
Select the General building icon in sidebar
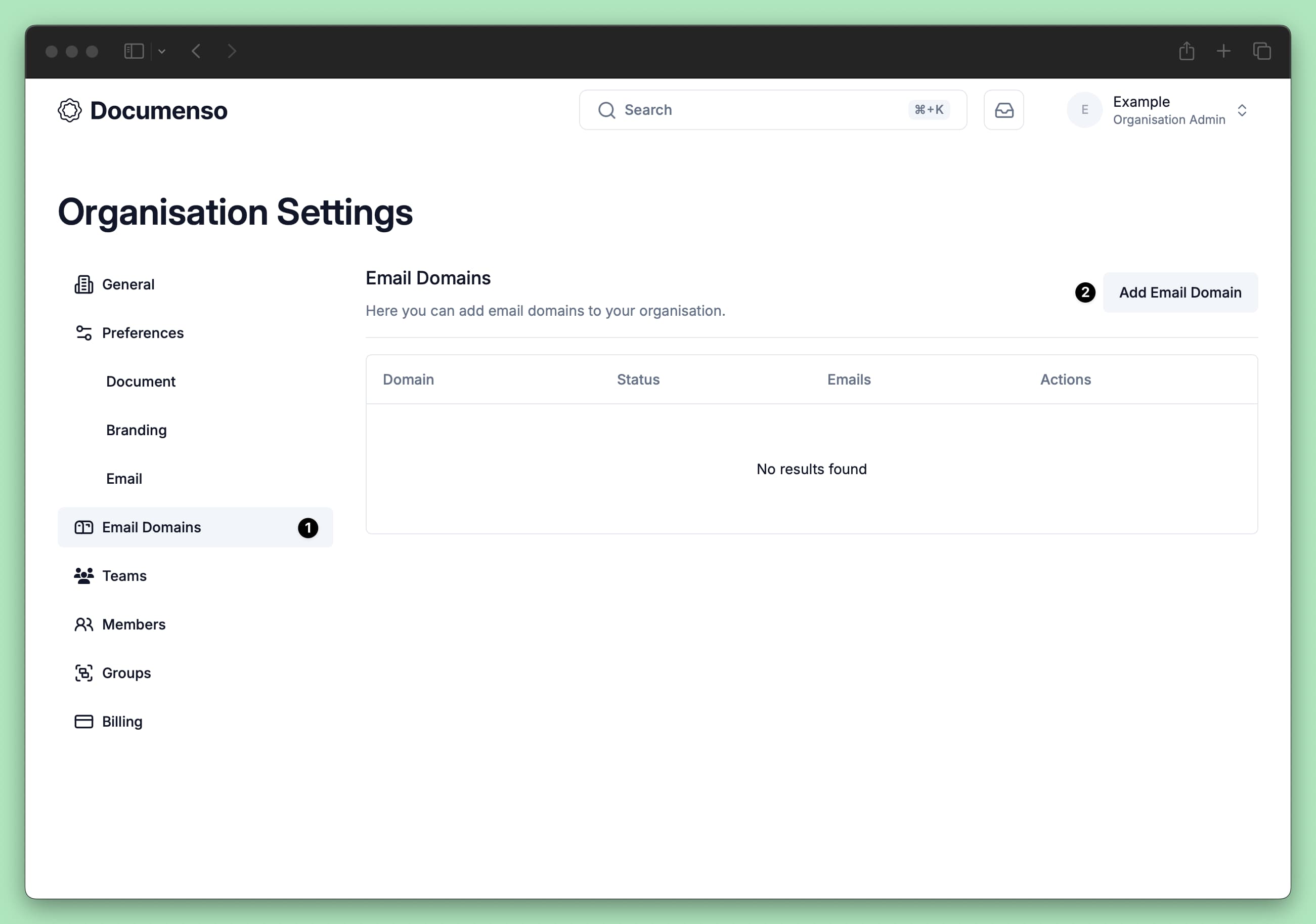[83, 284]
